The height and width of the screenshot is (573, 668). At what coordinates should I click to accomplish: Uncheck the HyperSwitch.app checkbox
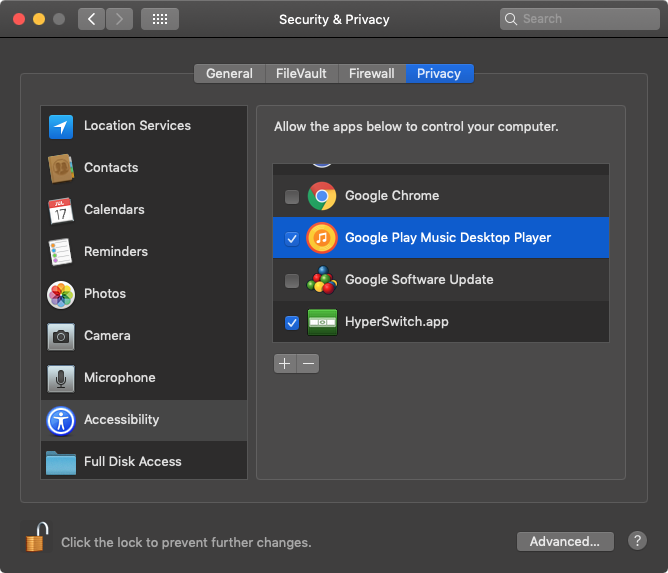(x=292, y=322)
